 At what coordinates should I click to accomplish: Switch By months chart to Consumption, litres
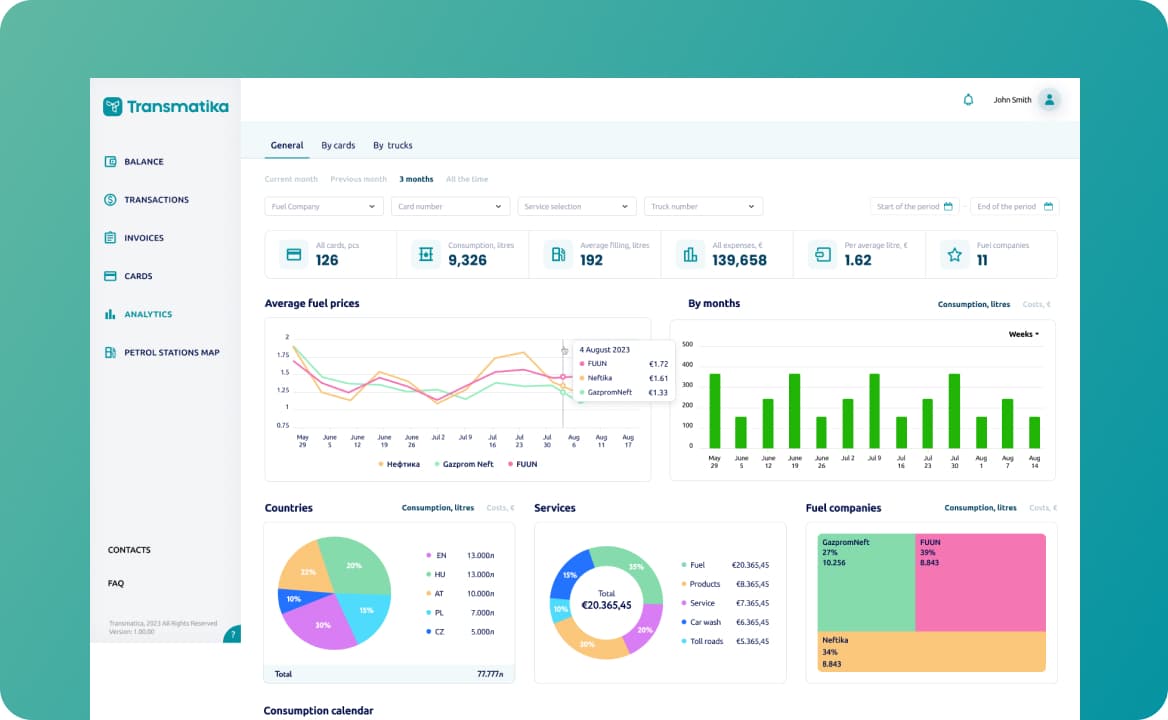click(x=974, y=305)
